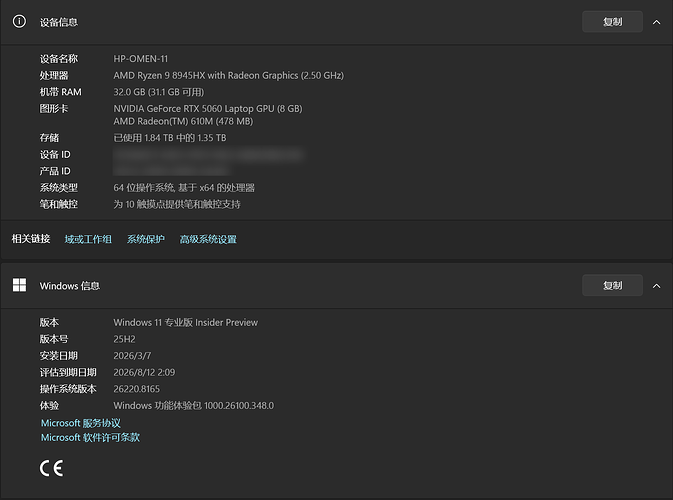The width and height of the screenshot is (673, 500).
Task: Select the OS build 26220.8165
Action: pyautogui.click(x=136, y=389)
